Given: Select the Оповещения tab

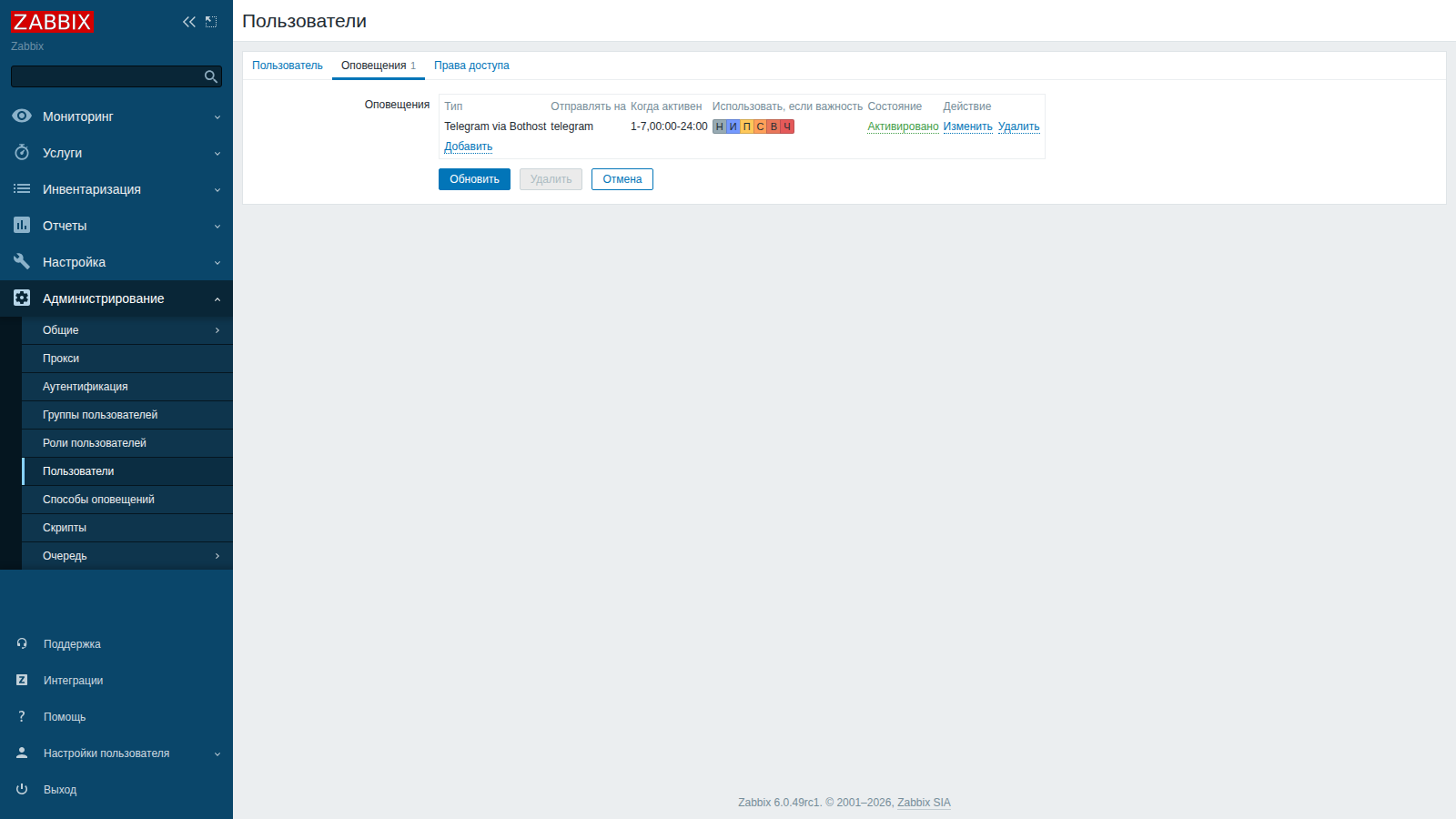Looking at the screenshot, I should 379,66.
